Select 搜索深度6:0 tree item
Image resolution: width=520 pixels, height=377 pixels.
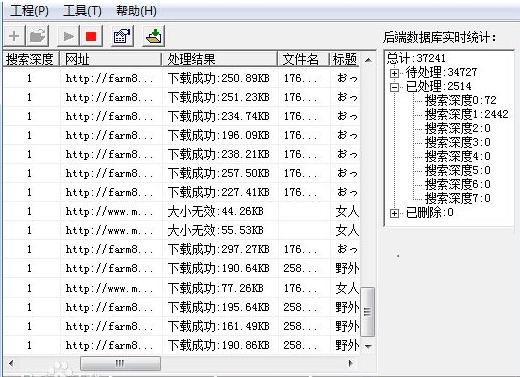tap(458, 184)
